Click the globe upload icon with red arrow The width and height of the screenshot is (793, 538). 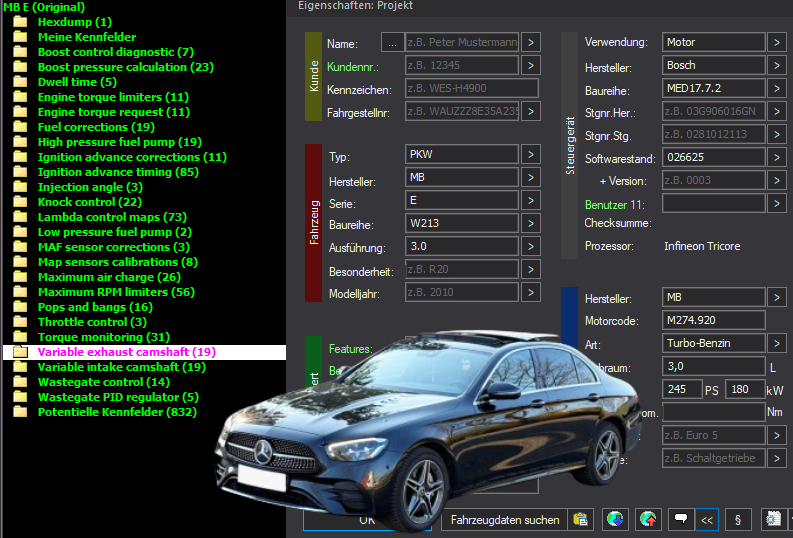coord(648,519)
